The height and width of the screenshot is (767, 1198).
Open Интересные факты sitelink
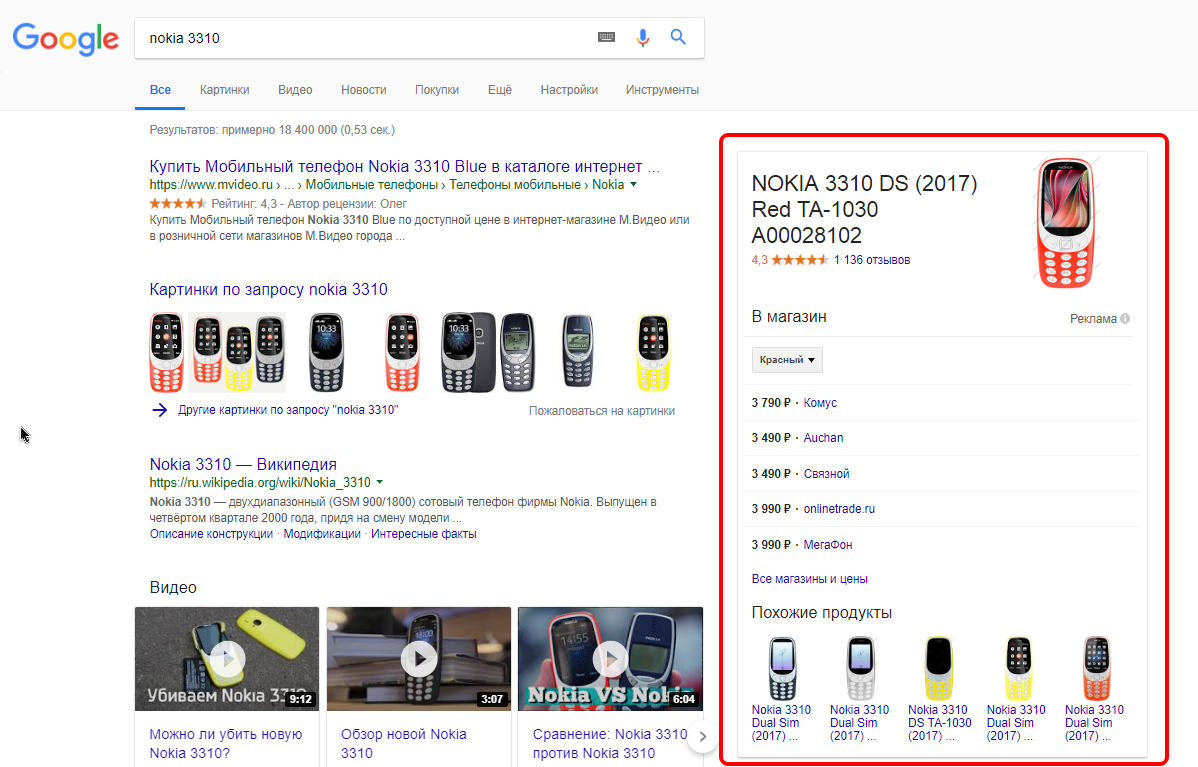pyautogui.click(x=424, y=534)
